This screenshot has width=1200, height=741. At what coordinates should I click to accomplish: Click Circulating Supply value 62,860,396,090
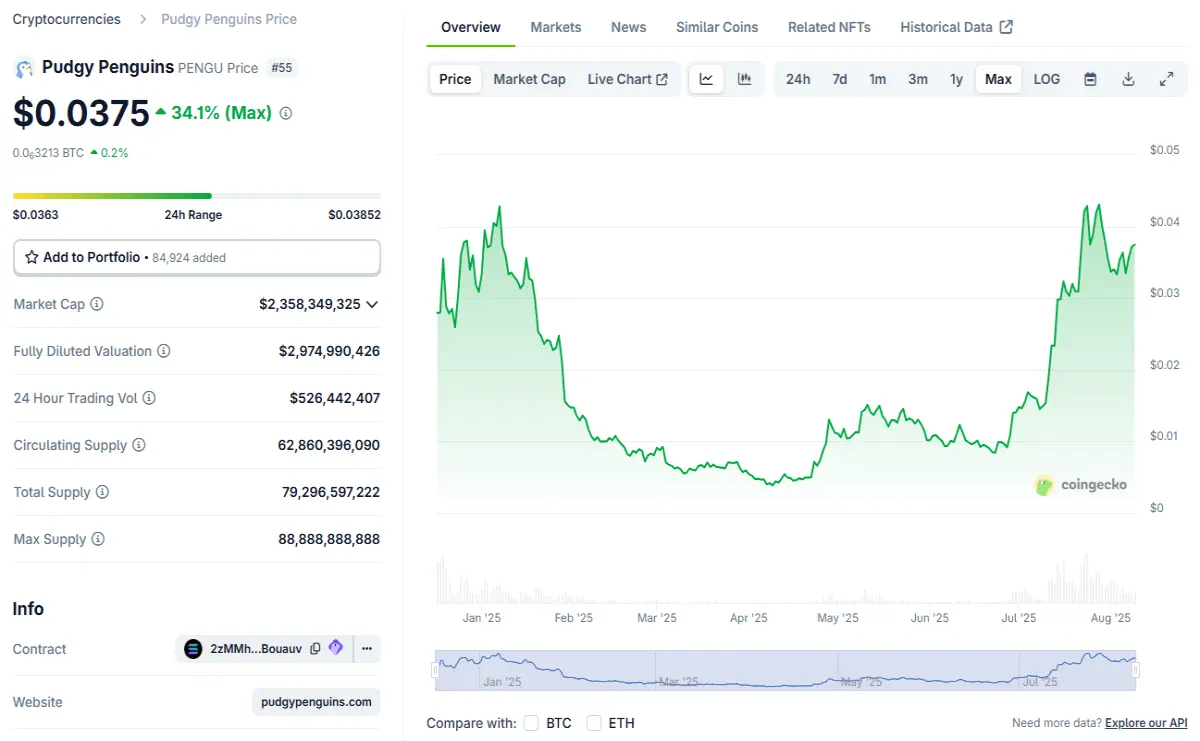coord(329,445)
